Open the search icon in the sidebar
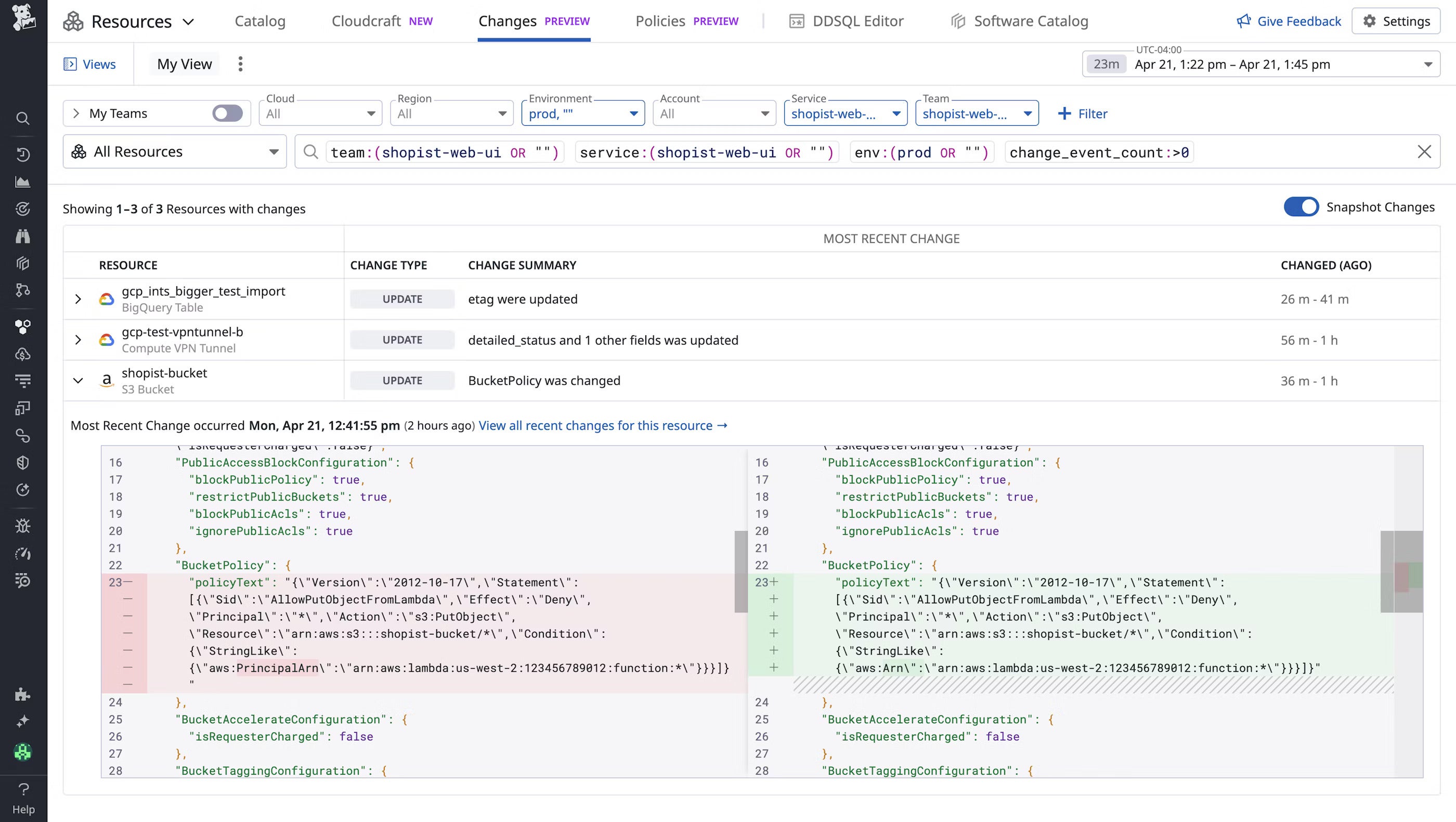Image resolution: width=1456 pixels, height=822 pixels. 22,119
